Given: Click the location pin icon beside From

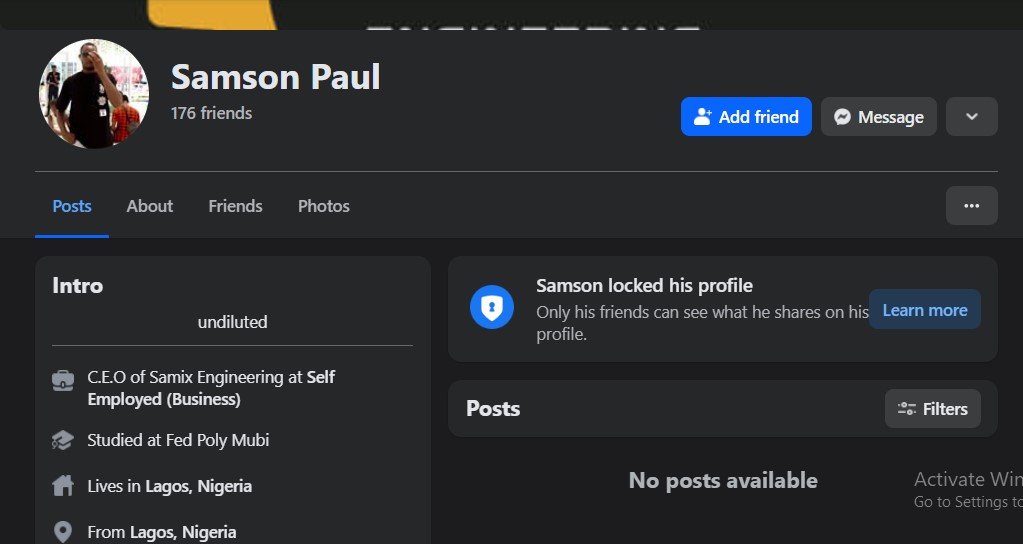Looking at the screenshot, I should coord(63,532).
